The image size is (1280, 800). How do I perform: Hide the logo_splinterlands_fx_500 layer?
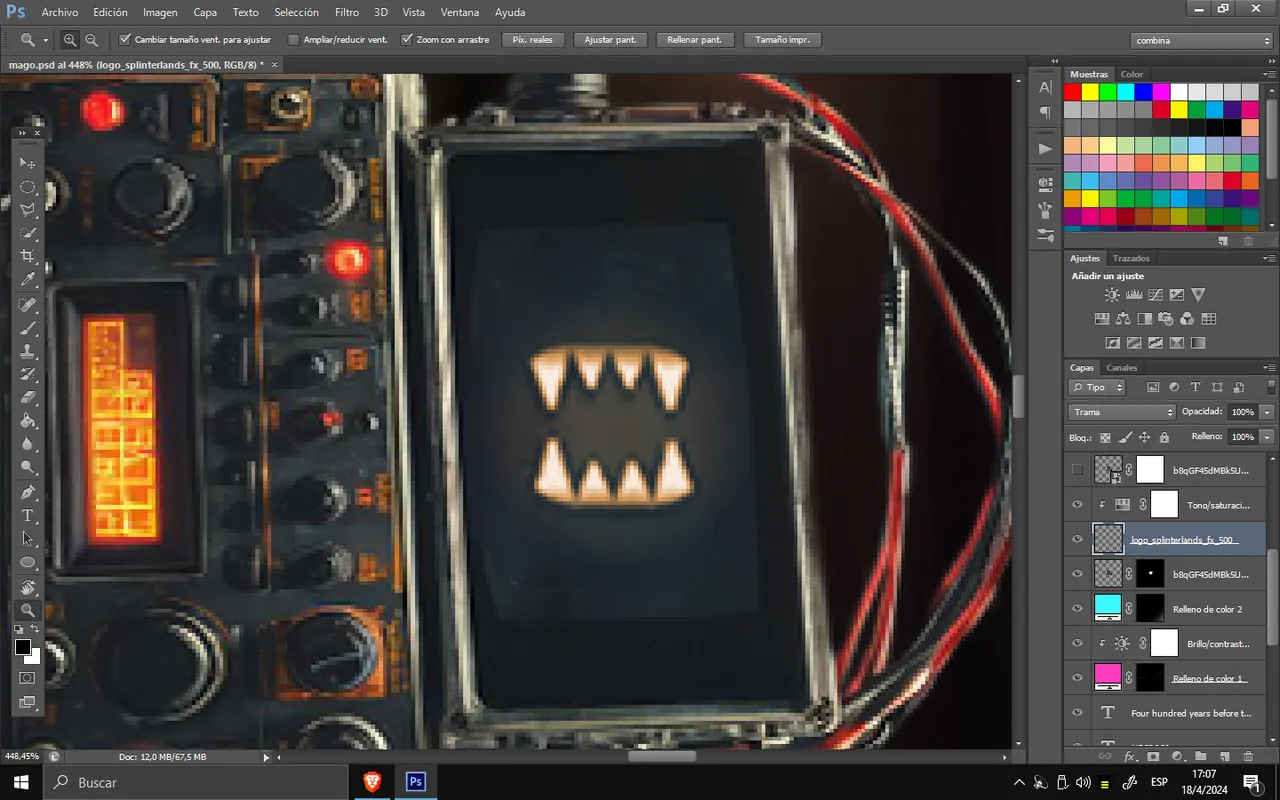[x=1077, y=539]
